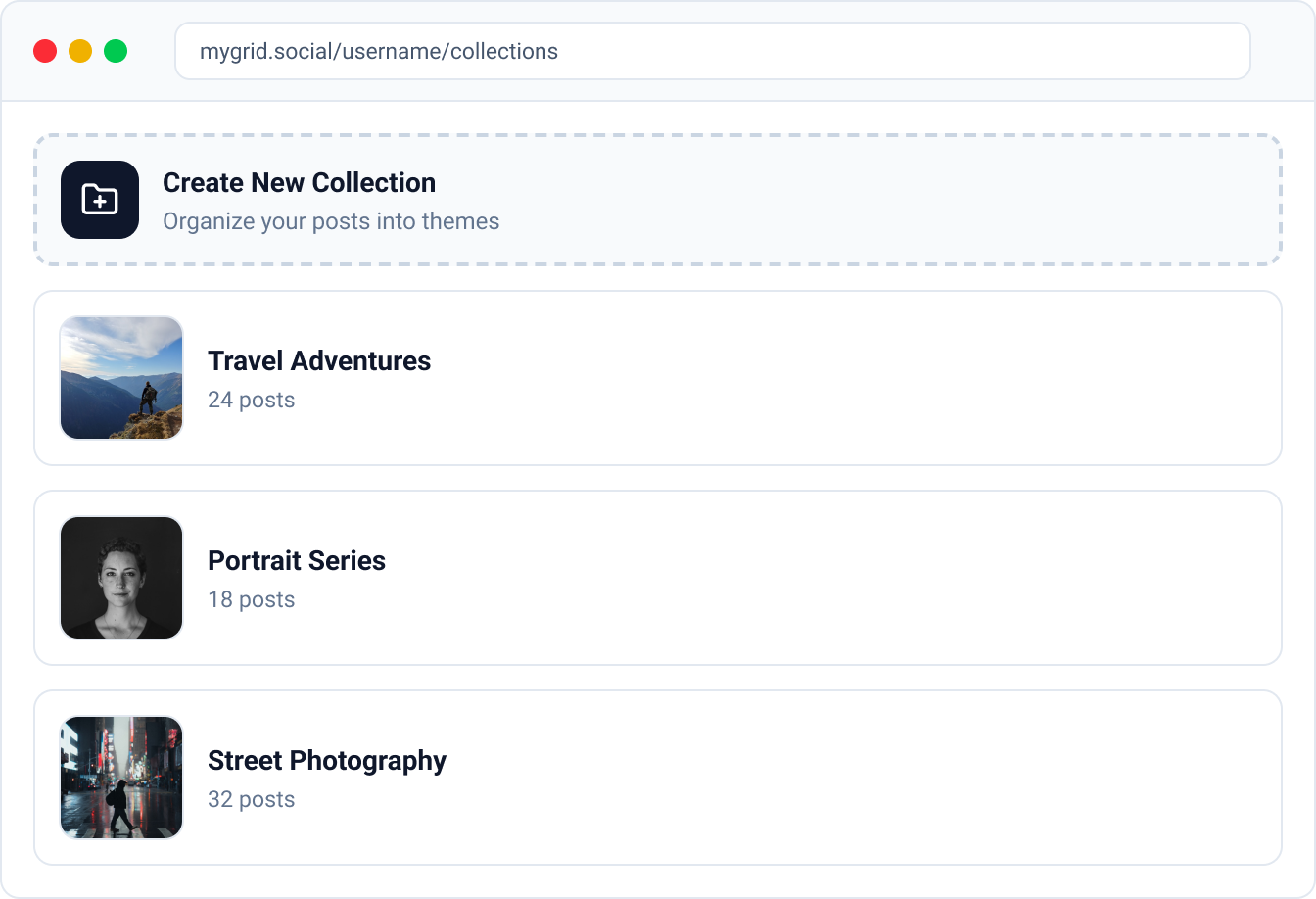
Task: Open the Portrait Series collection title
Action: [297, 561]
